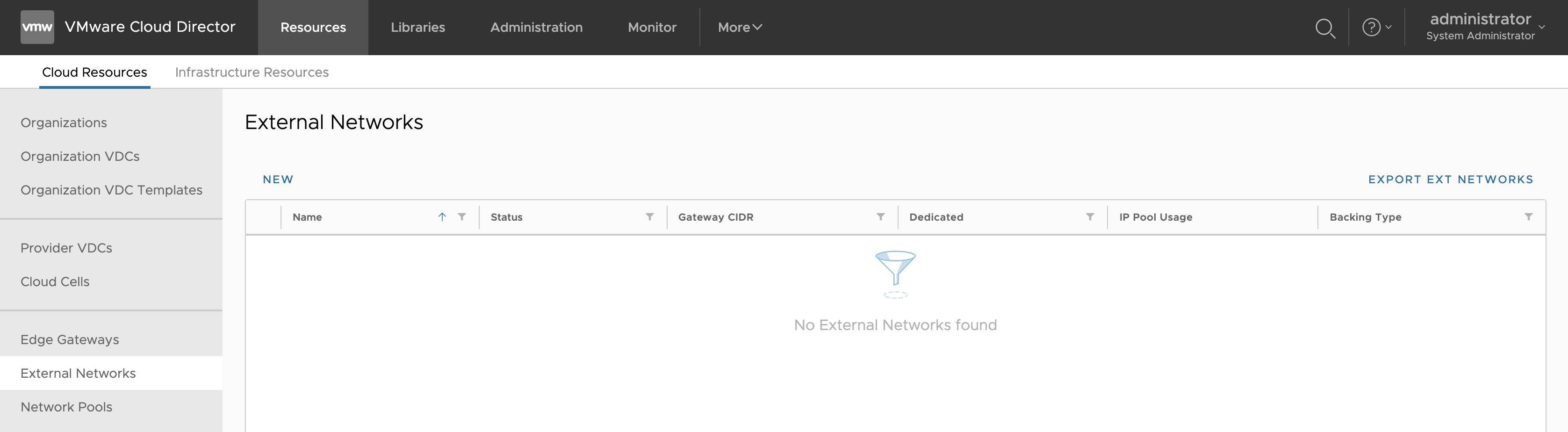This screenshot has height=432, width=1568.
Task: Filter by the Dedicated column icon
Action: pos(1090,217)
